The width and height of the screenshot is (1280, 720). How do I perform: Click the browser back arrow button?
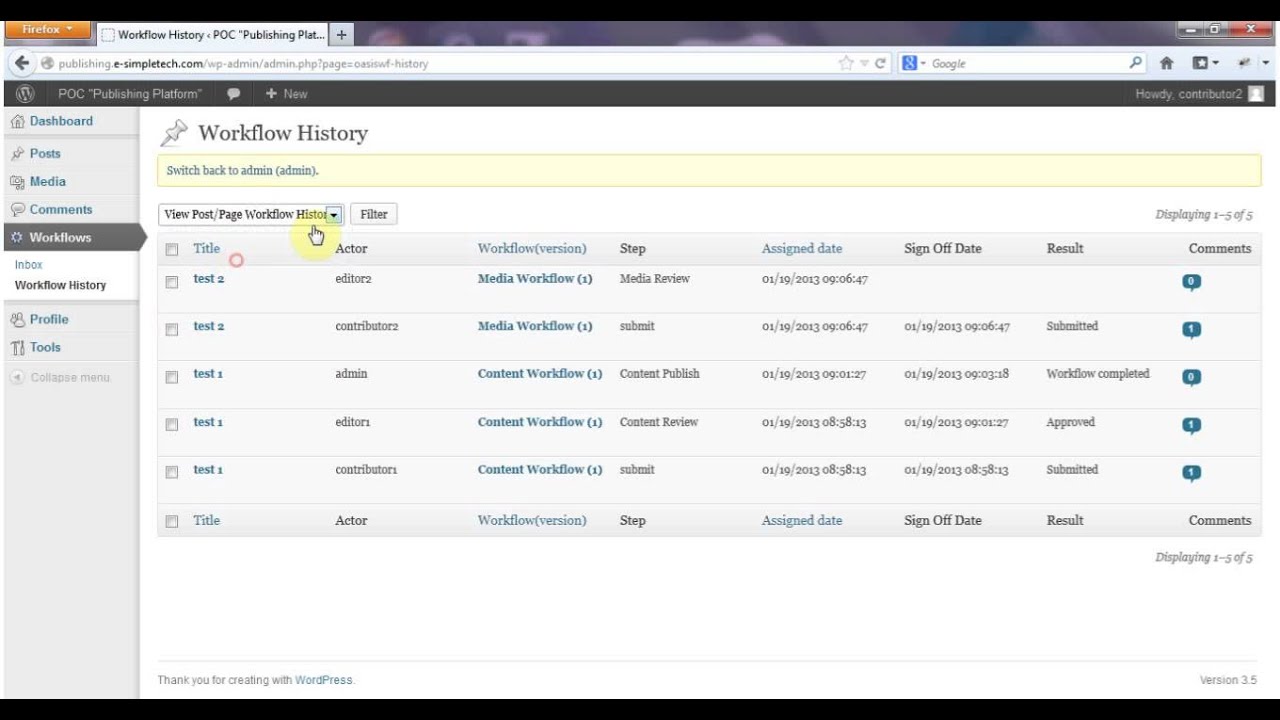[x=22, y=63]
